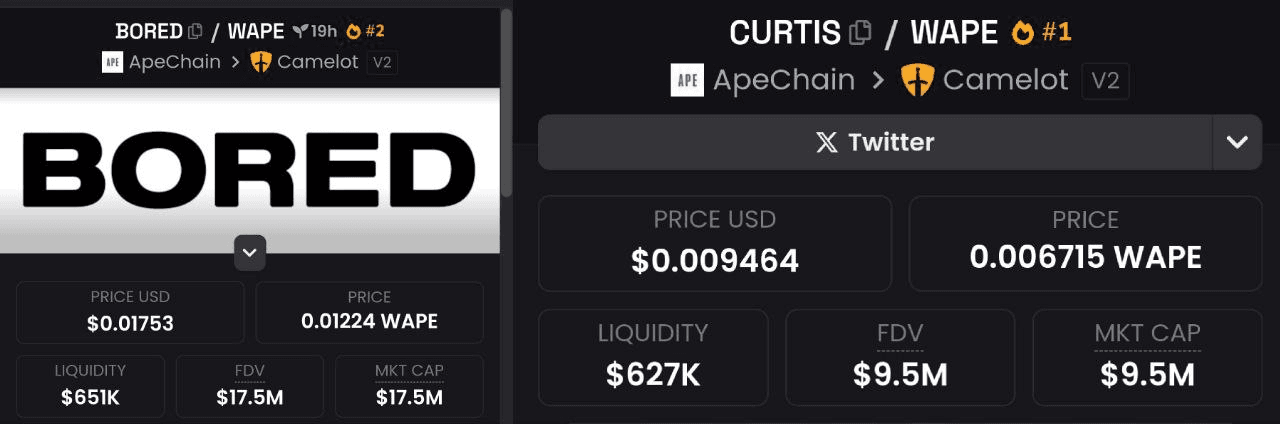Copy the CURTIS token address icon
1280x424 pixels.
click(859, 33)
